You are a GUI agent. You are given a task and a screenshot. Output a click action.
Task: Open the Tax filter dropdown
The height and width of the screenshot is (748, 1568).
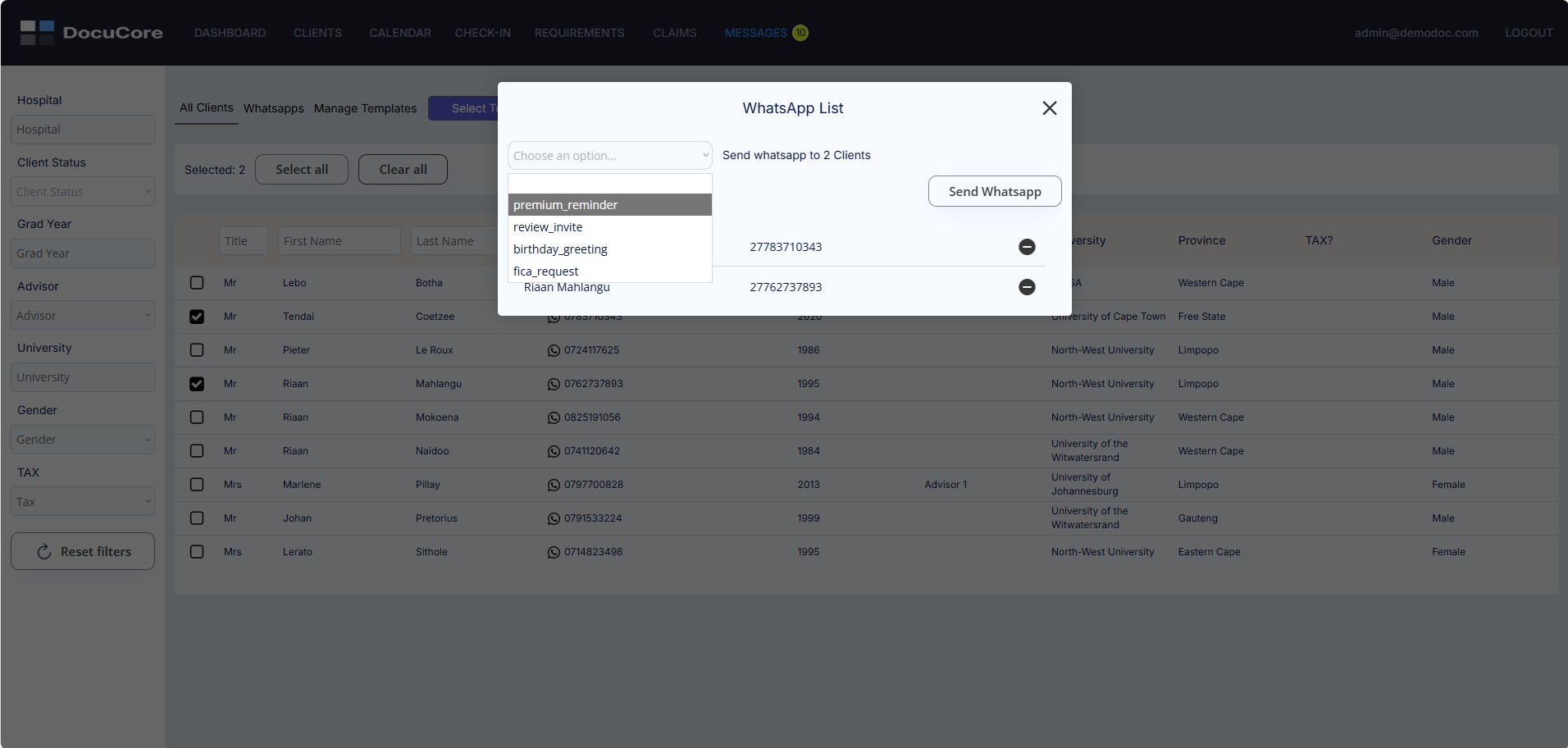83,502
